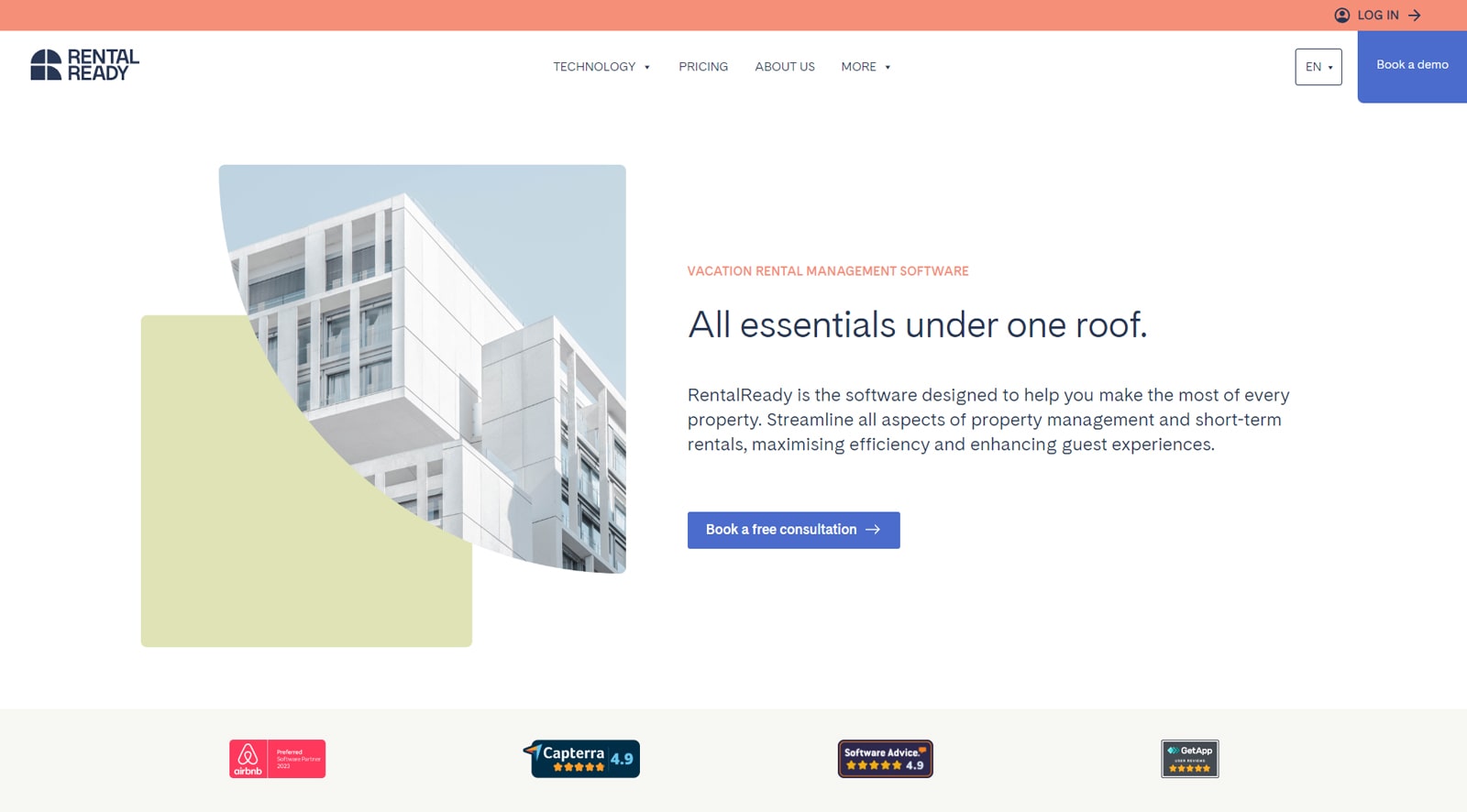Click the user account icon beside Log In
Screen dimensions: 1467x812
coord(1341,16)
